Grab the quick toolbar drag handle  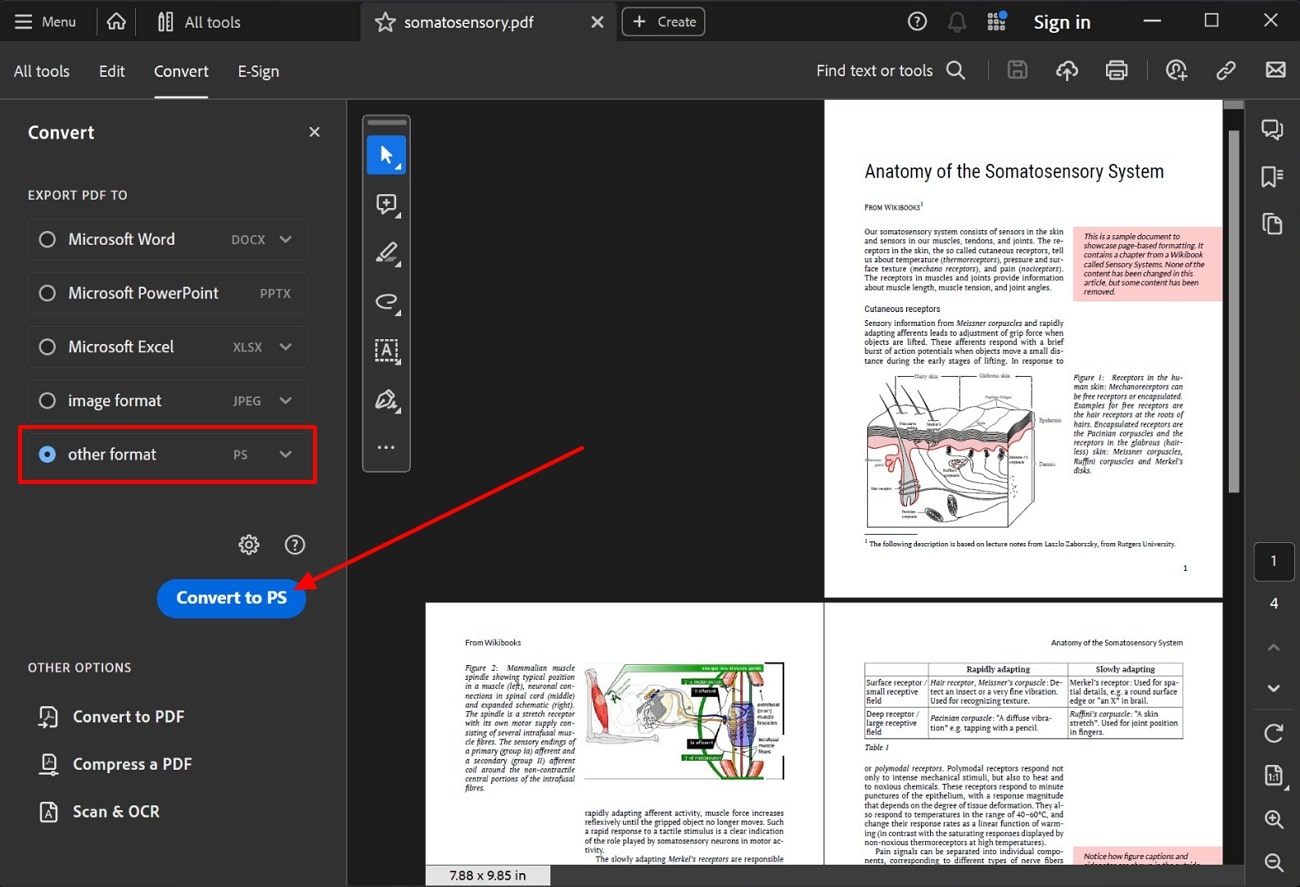(387, 123)
